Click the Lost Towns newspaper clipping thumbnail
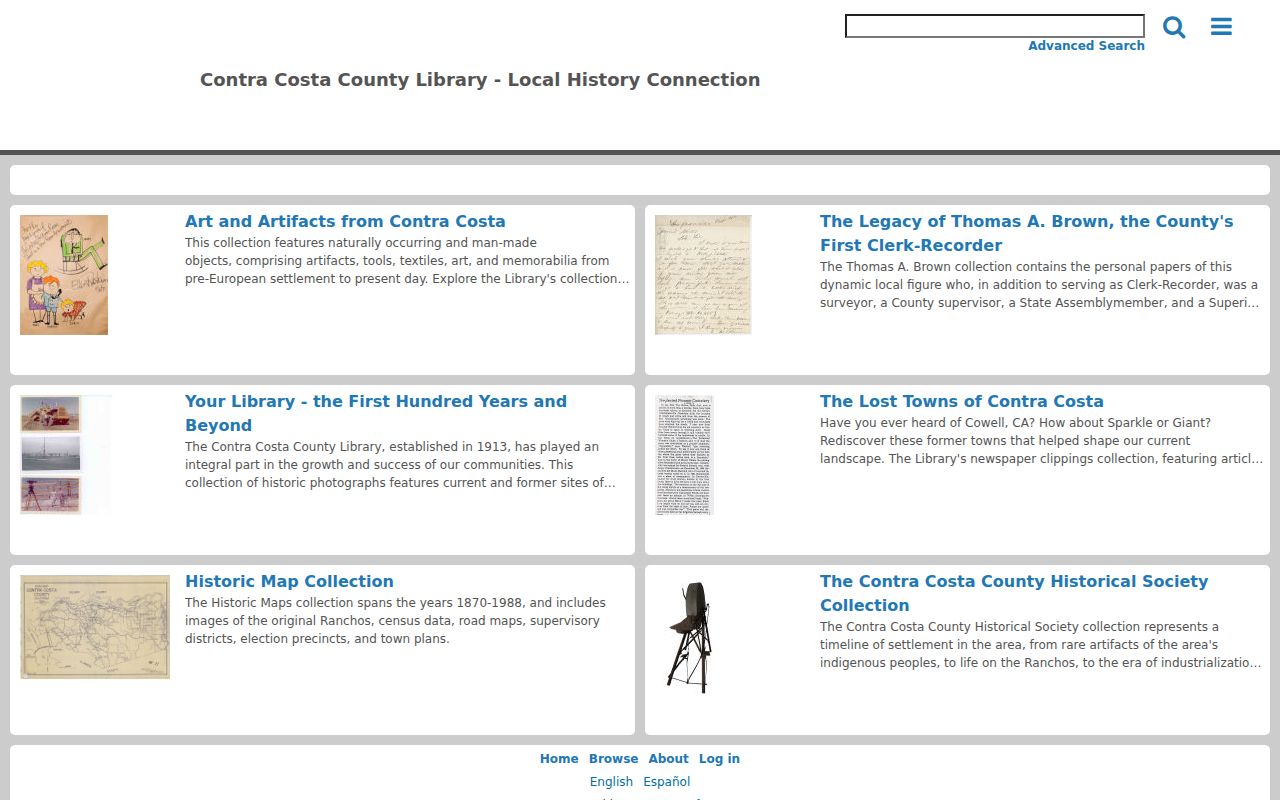Viewport: 1280px width, 800px height. click(x=685, y=455)
